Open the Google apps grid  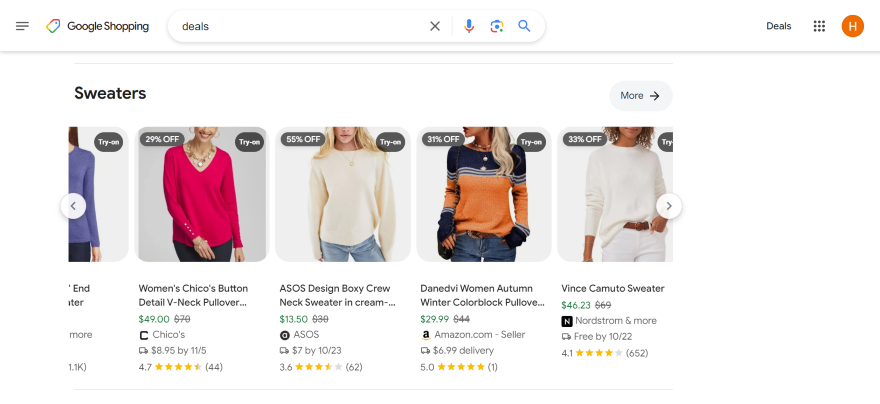point(819,26)
